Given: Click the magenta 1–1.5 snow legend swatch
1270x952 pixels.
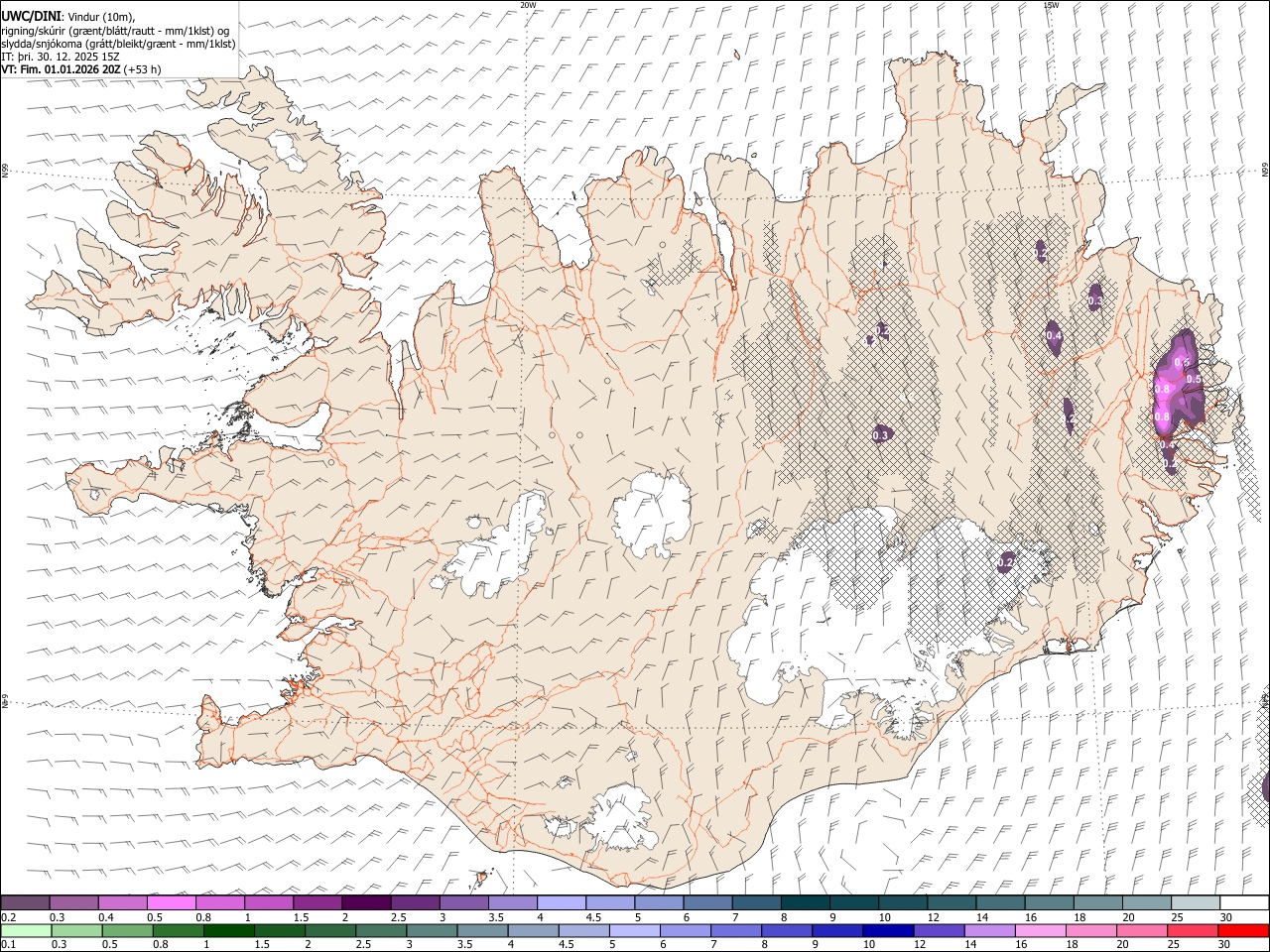Looking at the screenshot, I should 268,903.
